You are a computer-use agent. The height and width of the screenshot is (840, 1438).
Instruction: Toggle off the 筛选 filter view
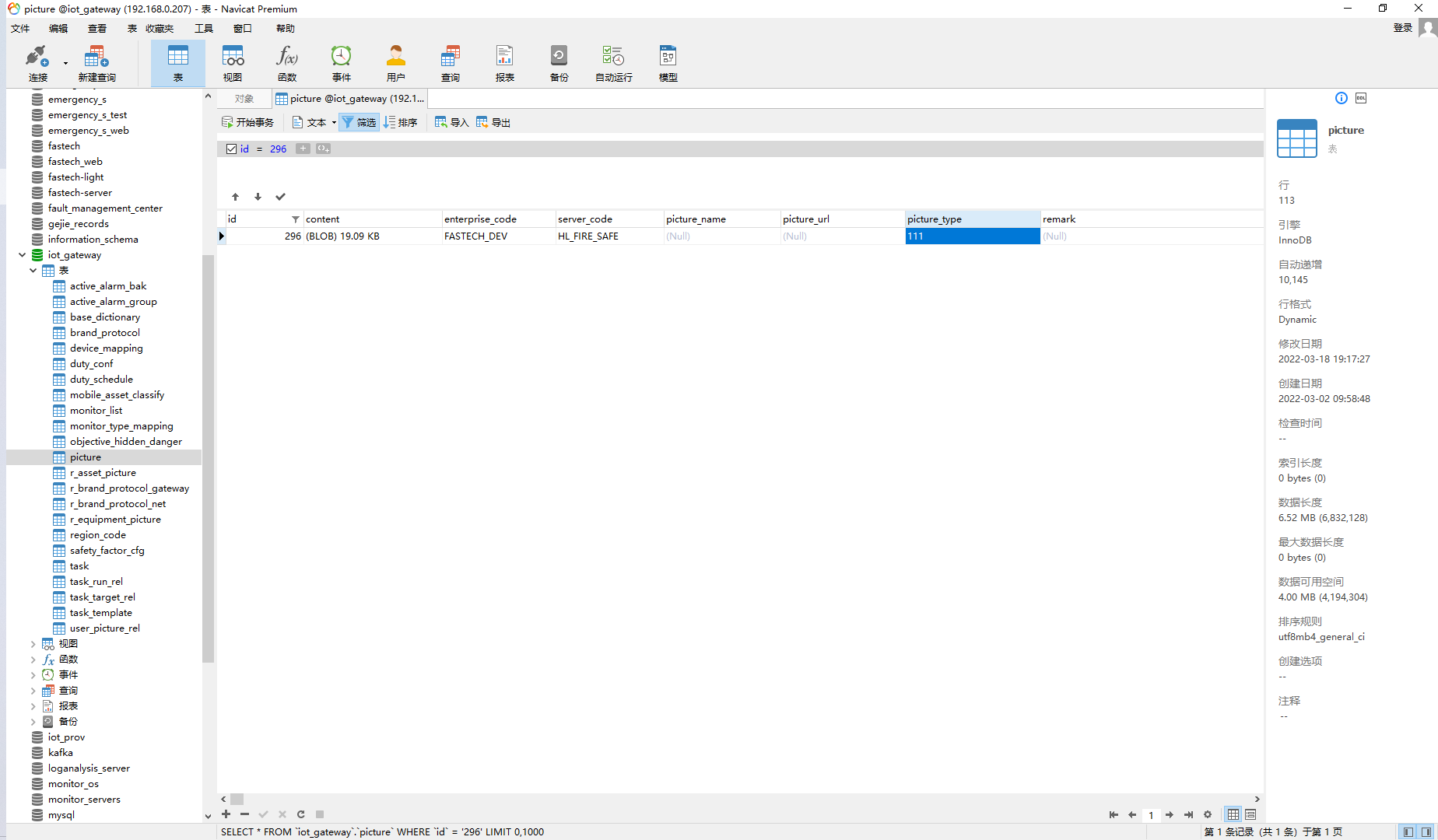(359, 122)
